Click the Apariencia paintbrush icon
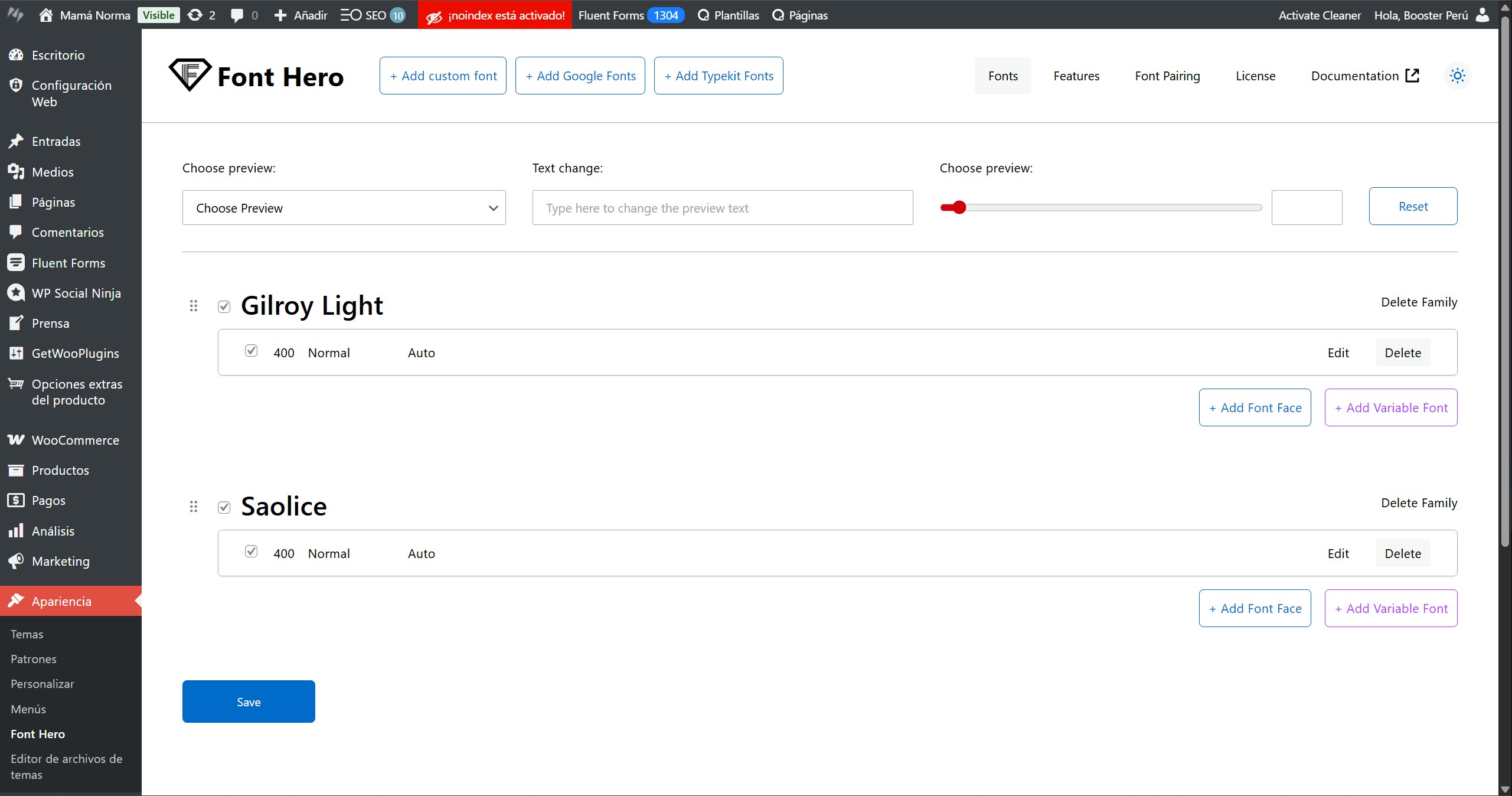Screen dimensions: 1512x796 tap(16, 601)
